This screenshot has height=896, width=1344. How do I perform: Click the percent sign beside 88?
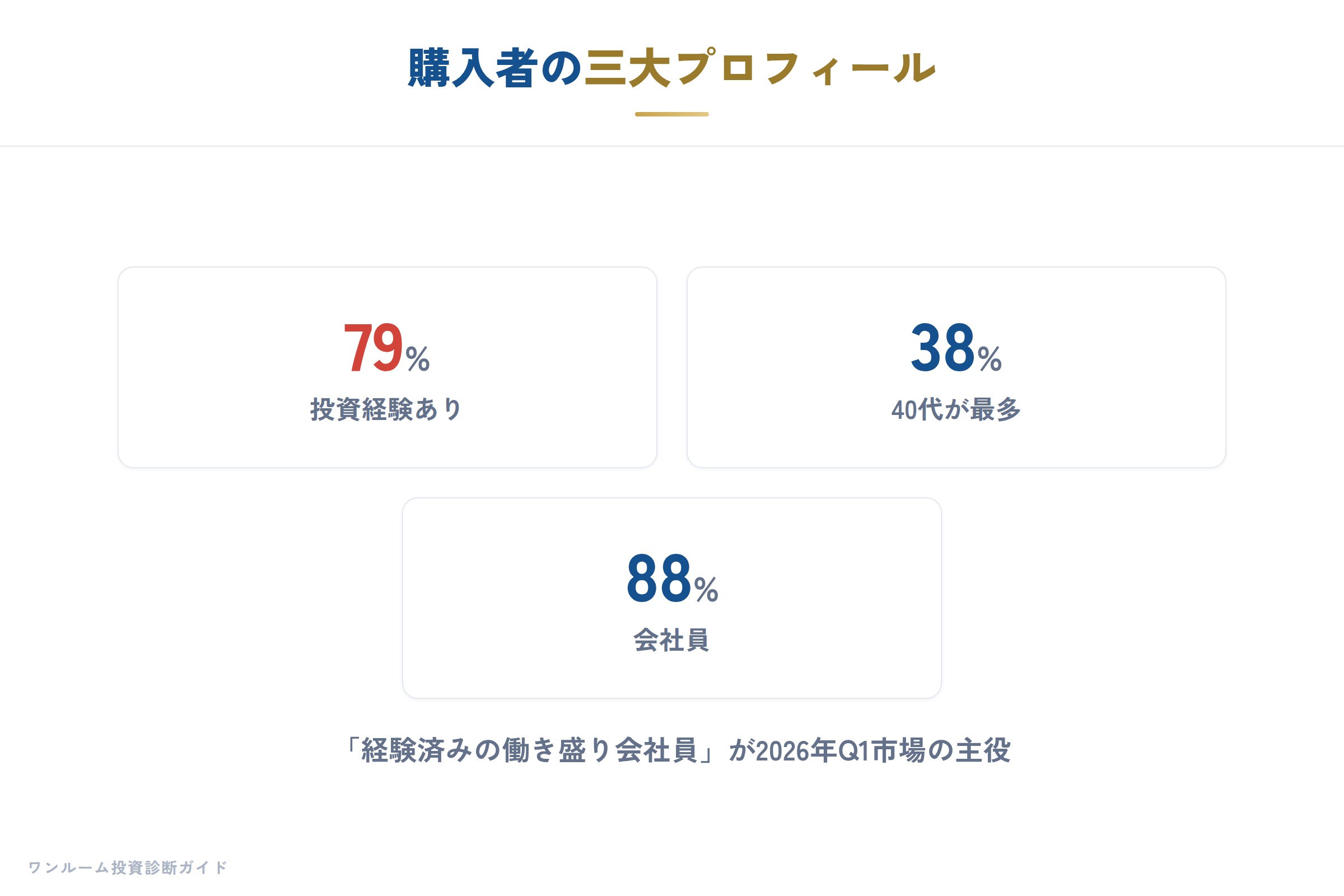706,590
